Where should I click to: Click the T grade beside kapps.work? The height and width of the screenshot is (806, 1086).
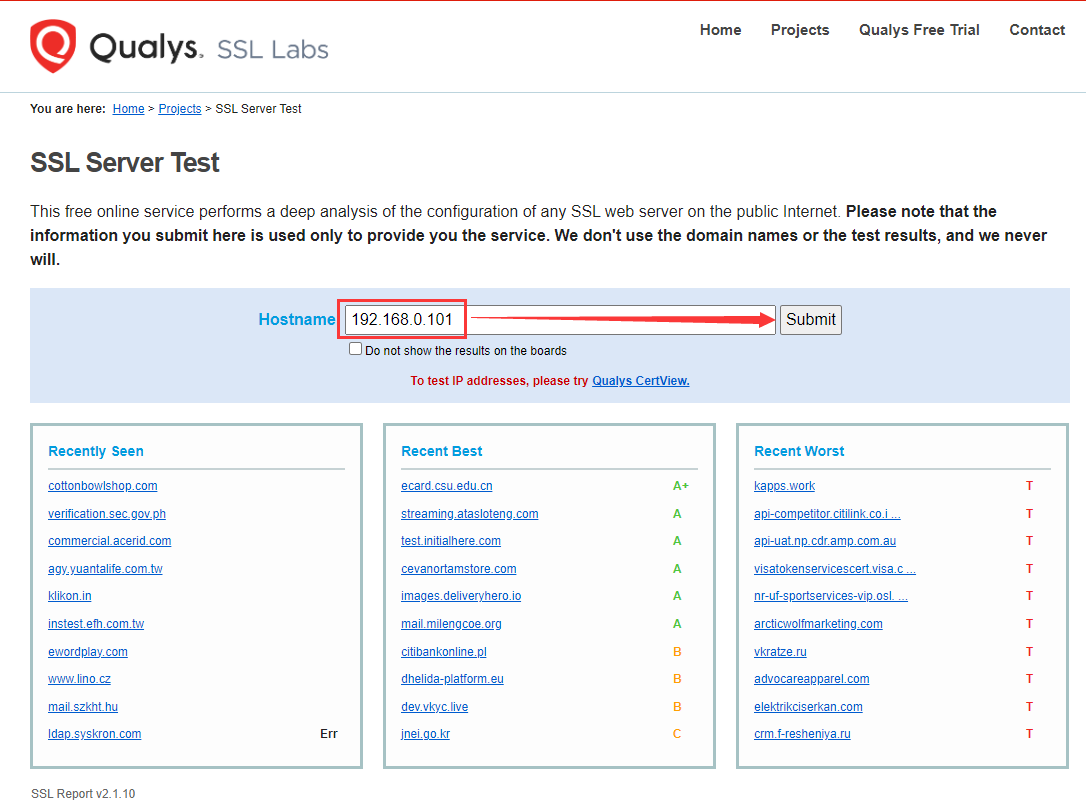coord(1029,486)
